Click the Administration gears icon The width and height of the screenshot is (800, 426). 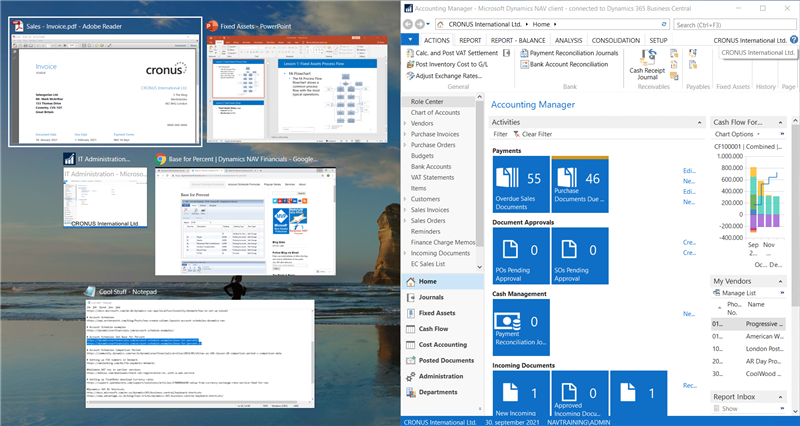pyautogui.click(x=411, y=377)
